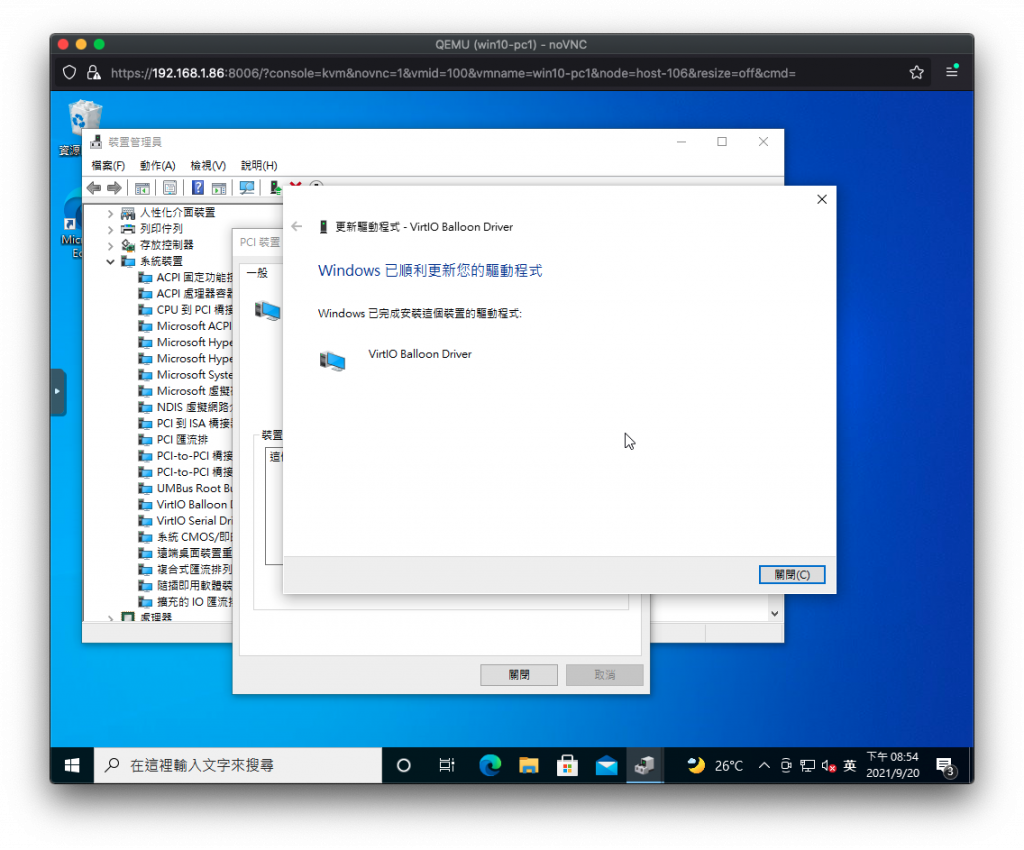This screenshot has width=1024, height=850.
Task: Switch input language via 英 indicator
Action: coord(850,765)
